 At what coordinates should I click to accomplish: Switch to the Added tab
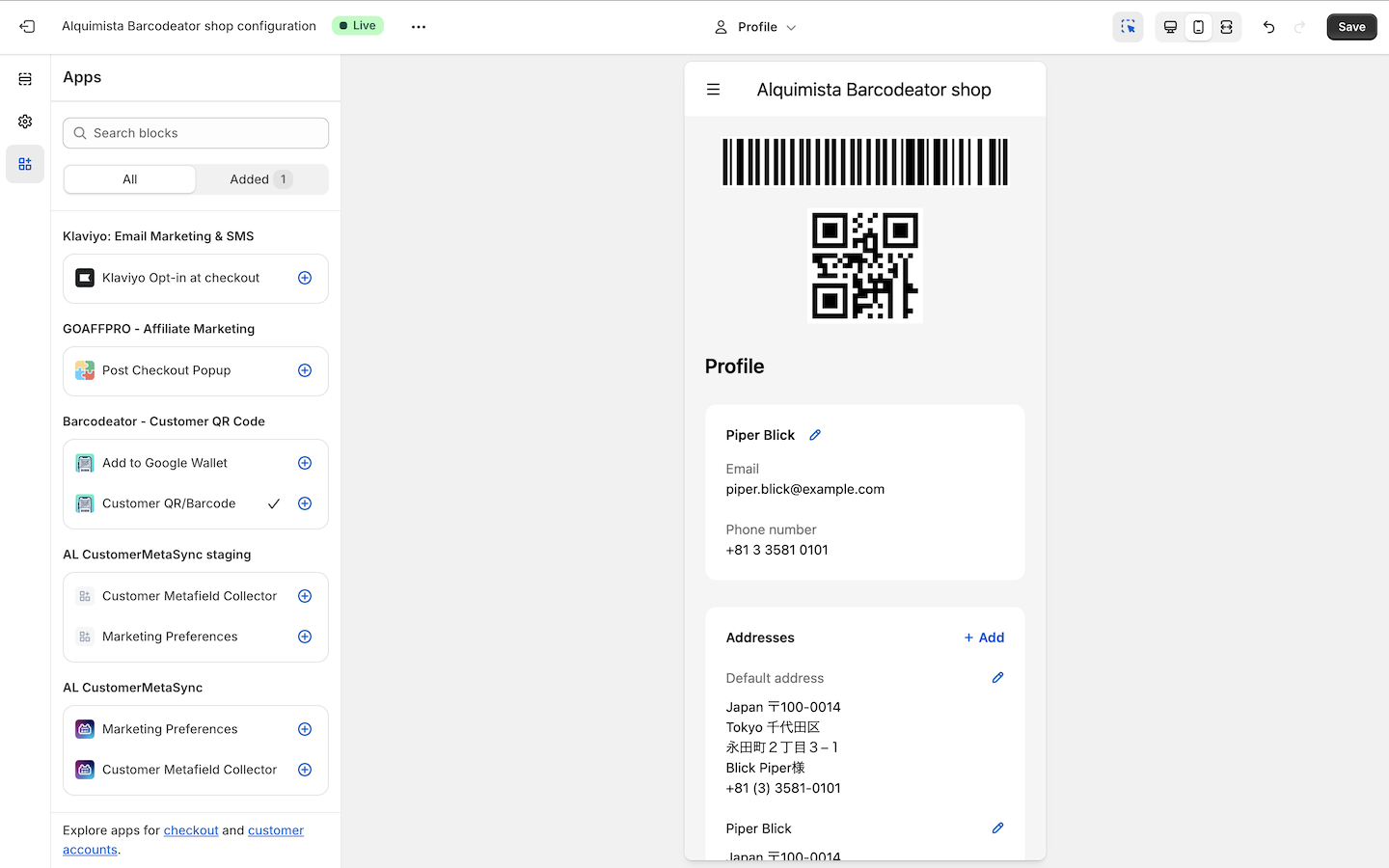[x=260, y=179]
